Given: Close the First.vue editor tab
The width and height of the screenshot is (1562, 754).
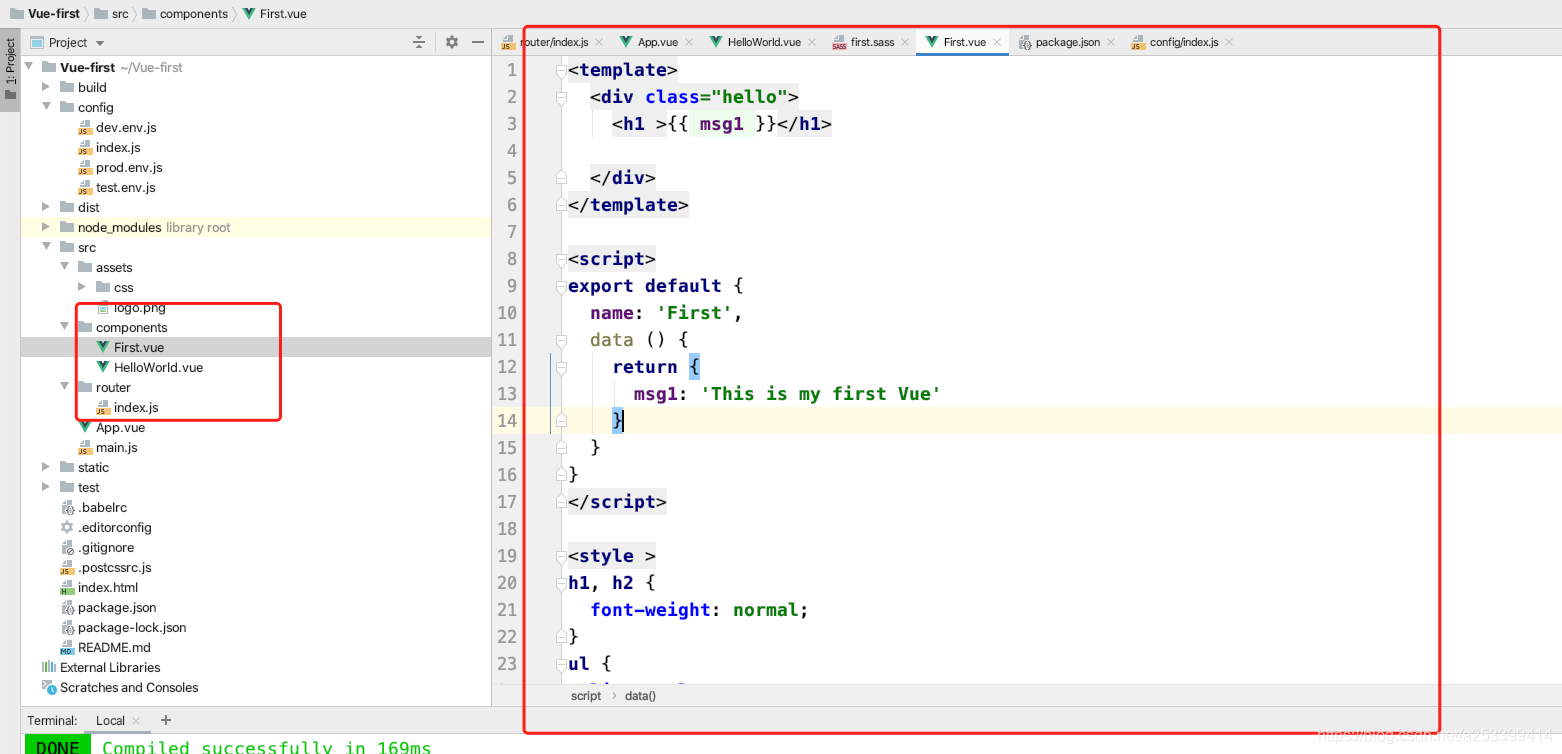Looking at the screenshot, I should pos(997,42).
